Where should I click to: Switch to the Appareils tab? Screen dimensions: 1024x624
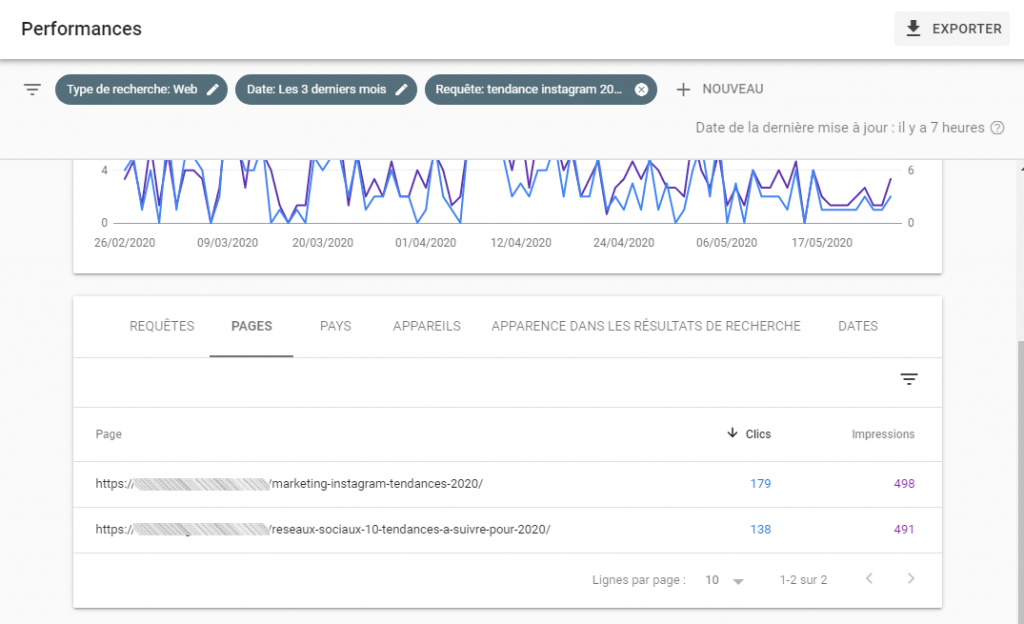pos(426,326)
